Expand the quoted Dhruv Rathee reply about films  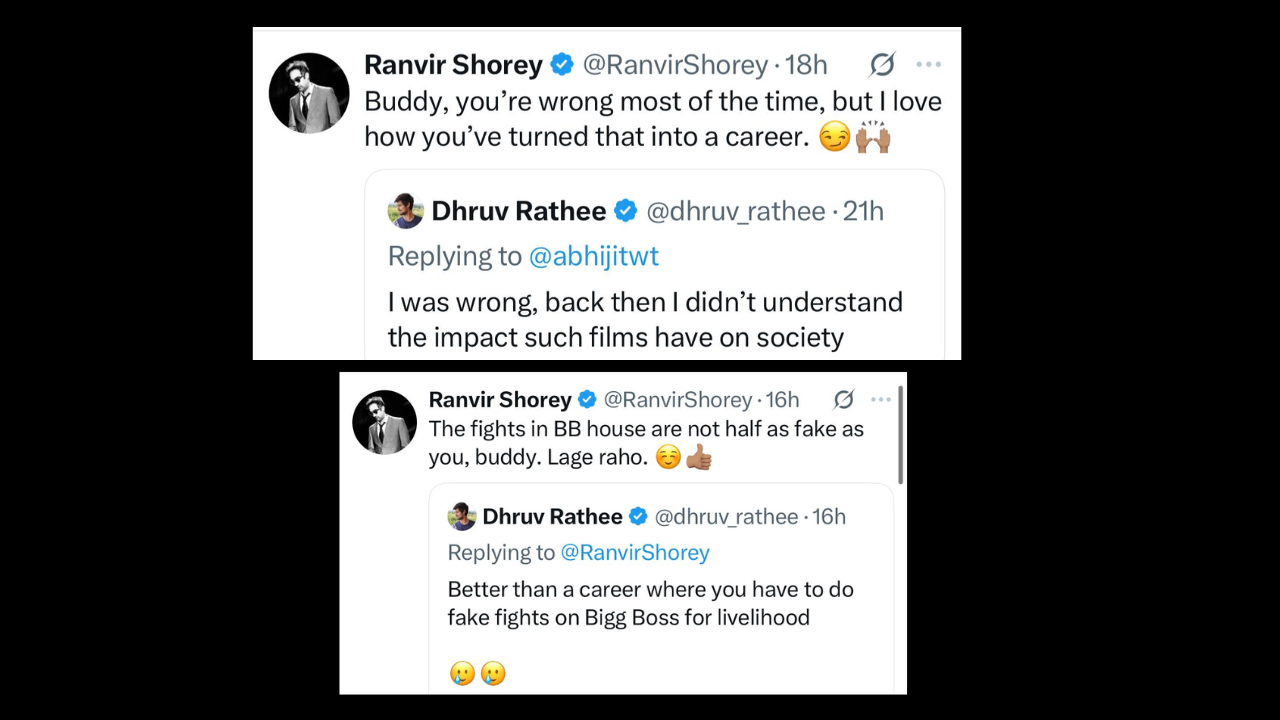click(x=645, y=319)
